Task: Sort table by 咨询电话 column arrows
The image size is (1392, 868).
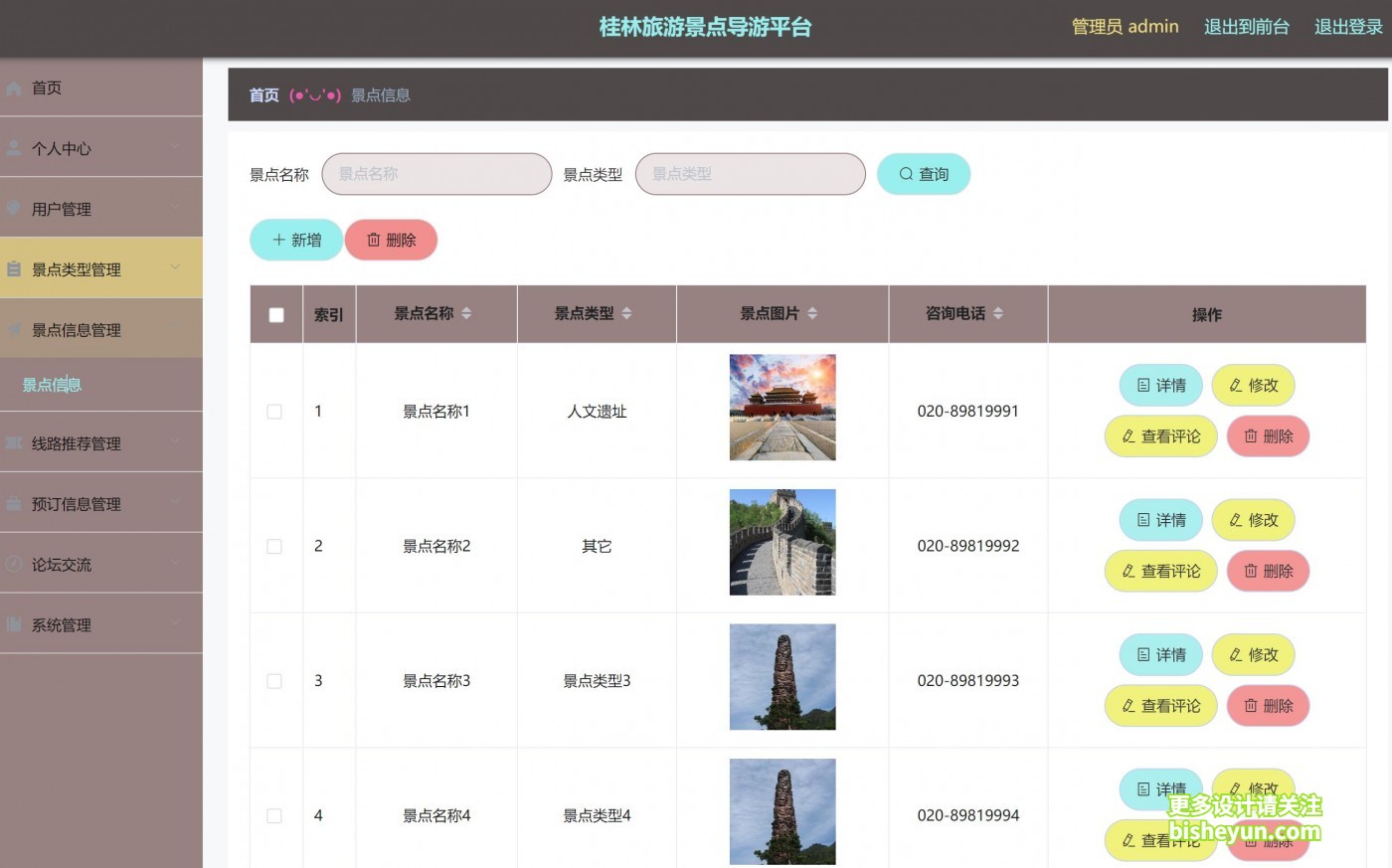Action: pos(1000,314)
